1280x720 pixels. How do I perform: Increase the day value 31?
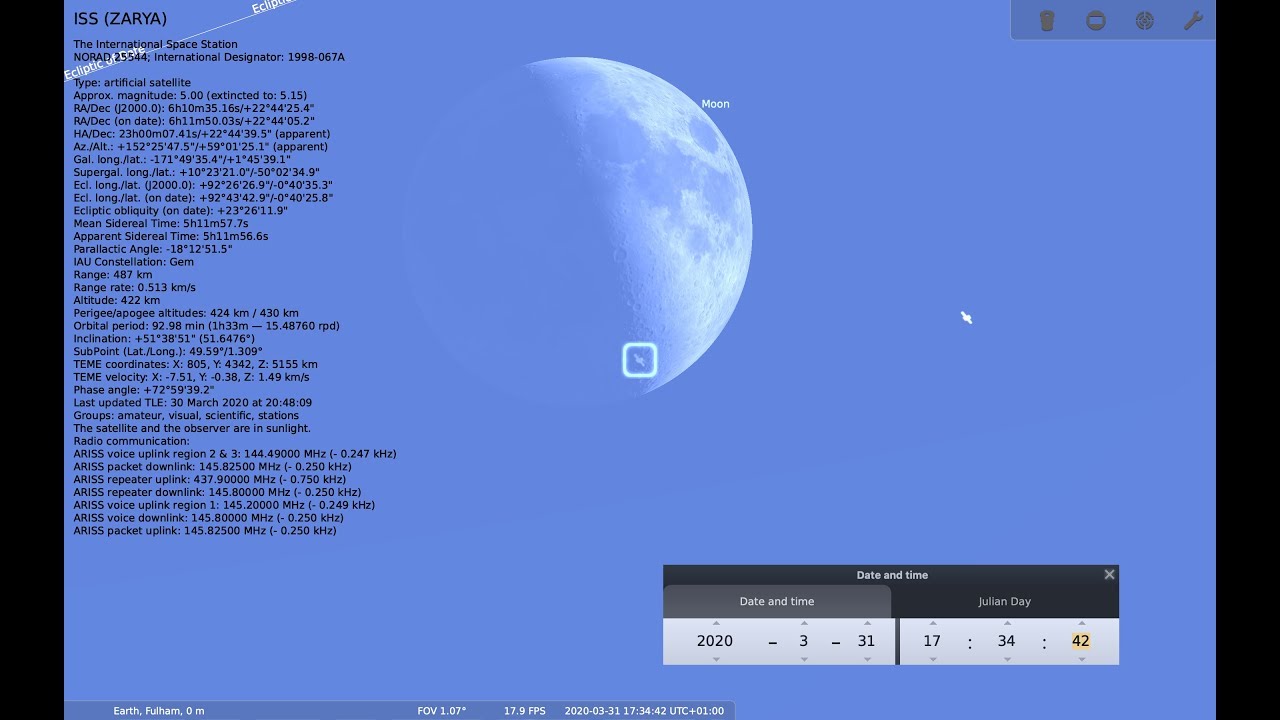[867, 623]
